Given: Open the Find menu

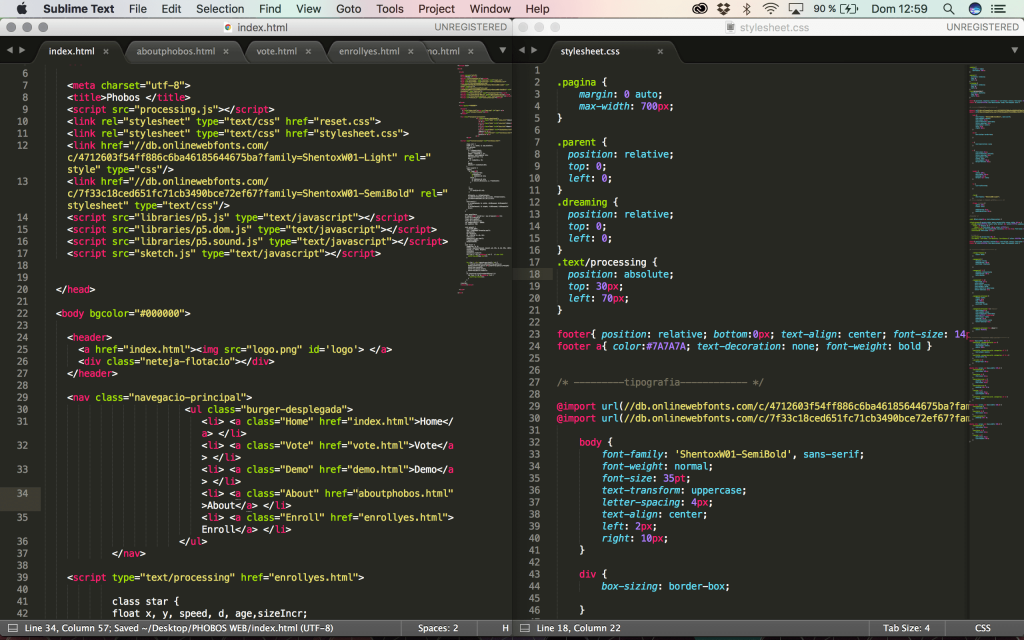Looking at the screenshot, I should coord(270,8).
